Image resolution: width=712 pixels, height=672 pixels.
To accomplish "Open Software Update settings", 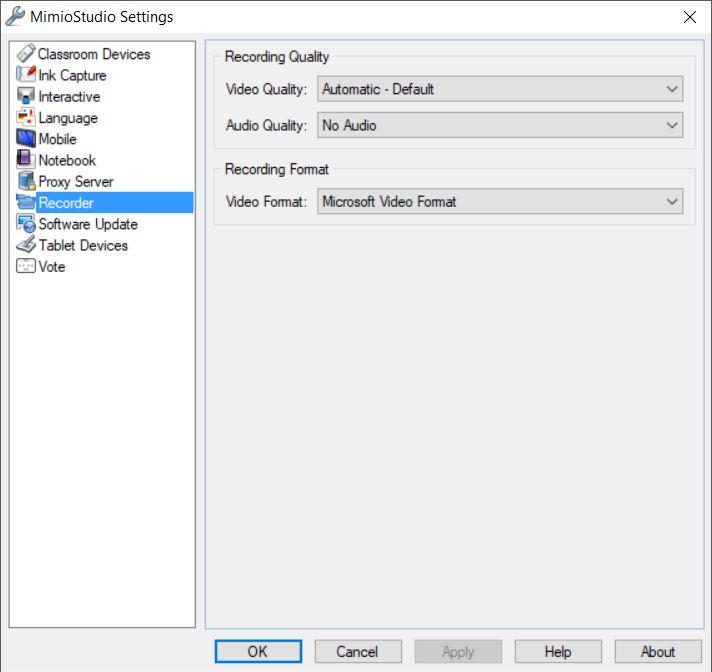I will pos(88,224).
